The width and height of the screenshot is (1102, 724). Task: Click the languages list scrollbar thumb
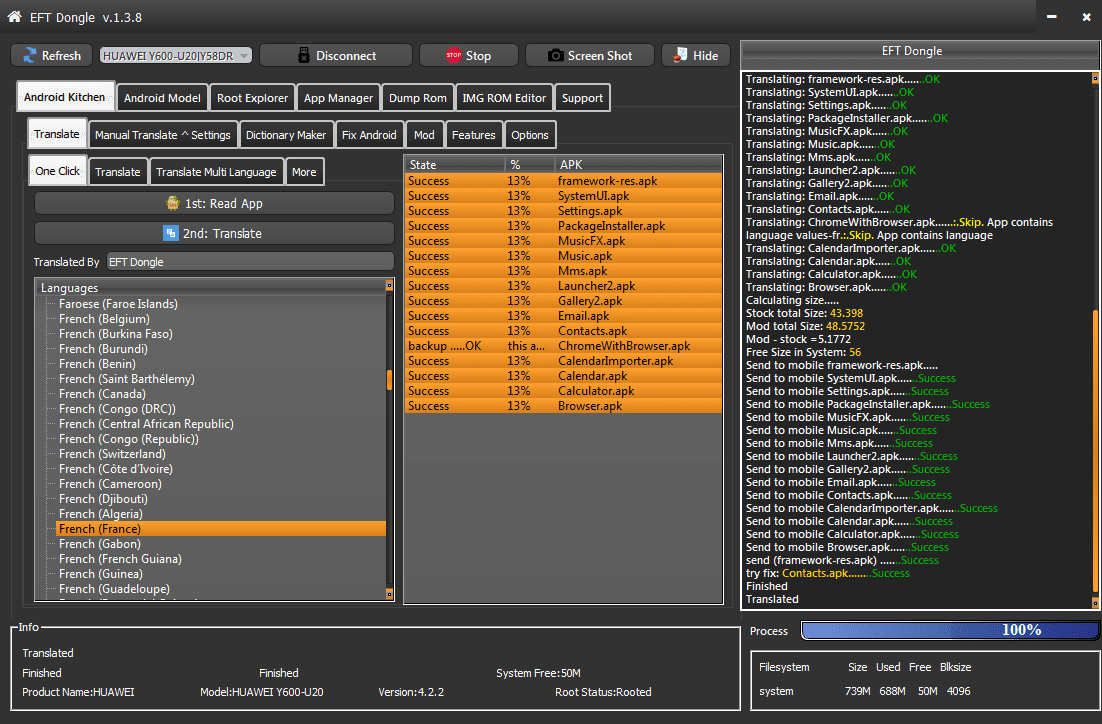point(389,380)
